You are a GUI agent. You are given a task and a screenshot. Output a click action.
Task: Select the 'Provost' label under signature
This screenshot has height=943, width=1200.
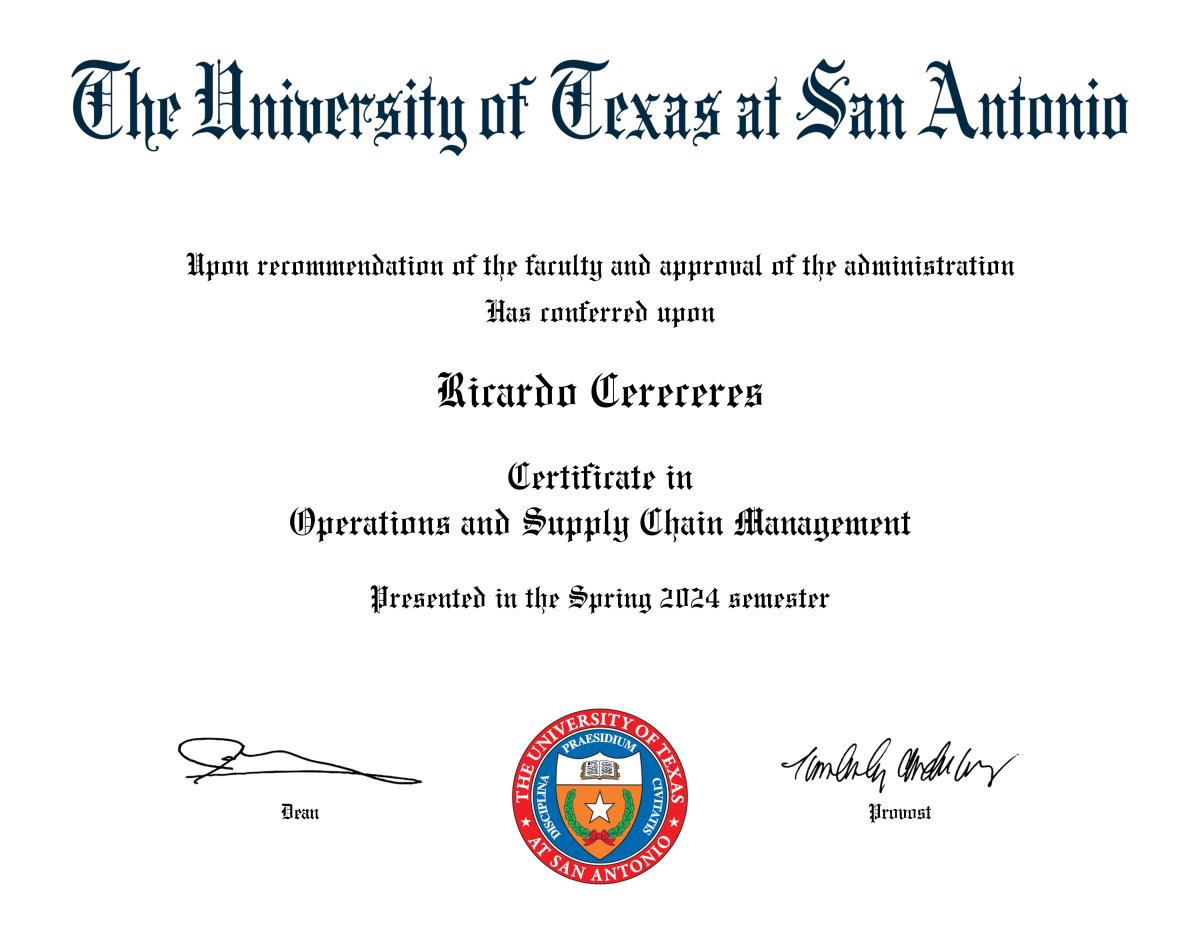pyautogui.click(x=900, y=812)
